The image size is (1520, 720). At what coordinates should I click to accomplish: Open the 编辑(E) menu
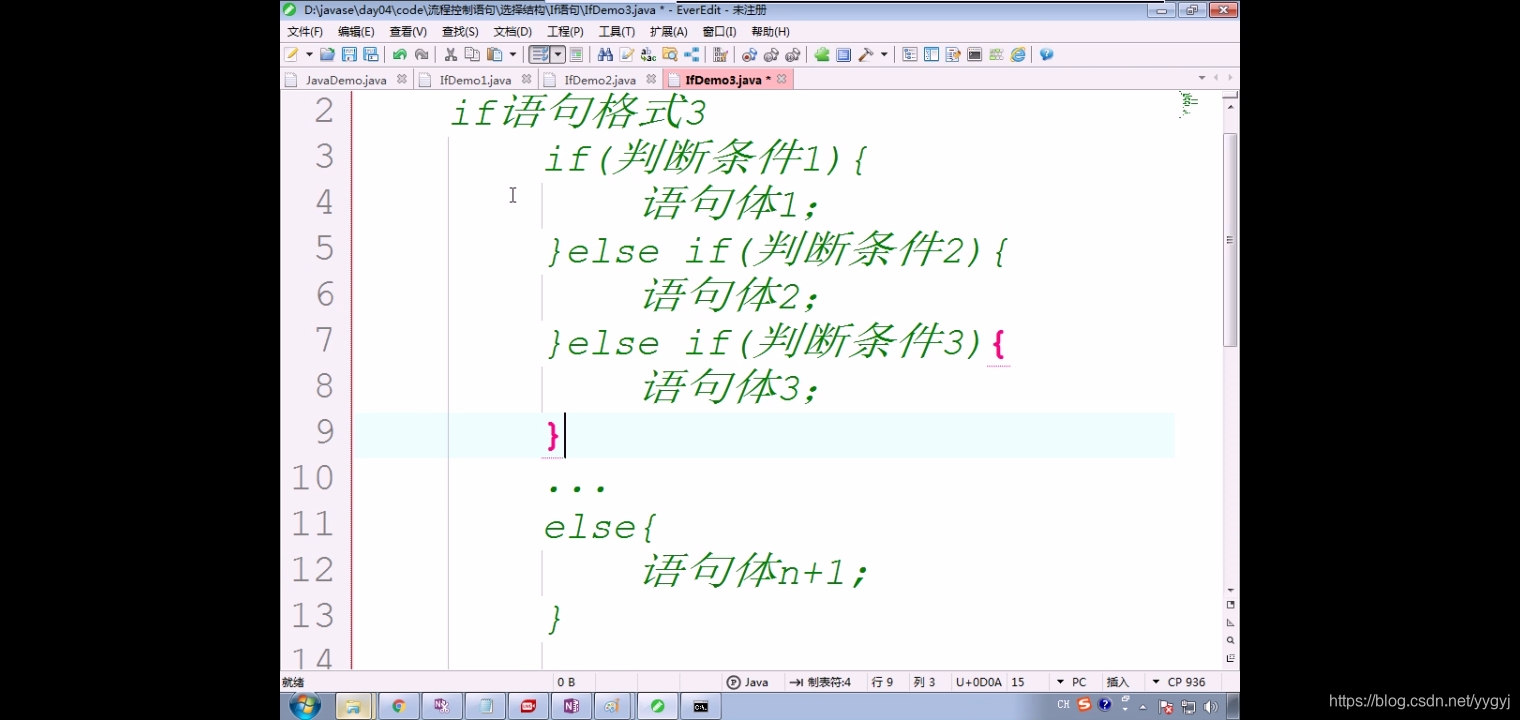[356, 32]
